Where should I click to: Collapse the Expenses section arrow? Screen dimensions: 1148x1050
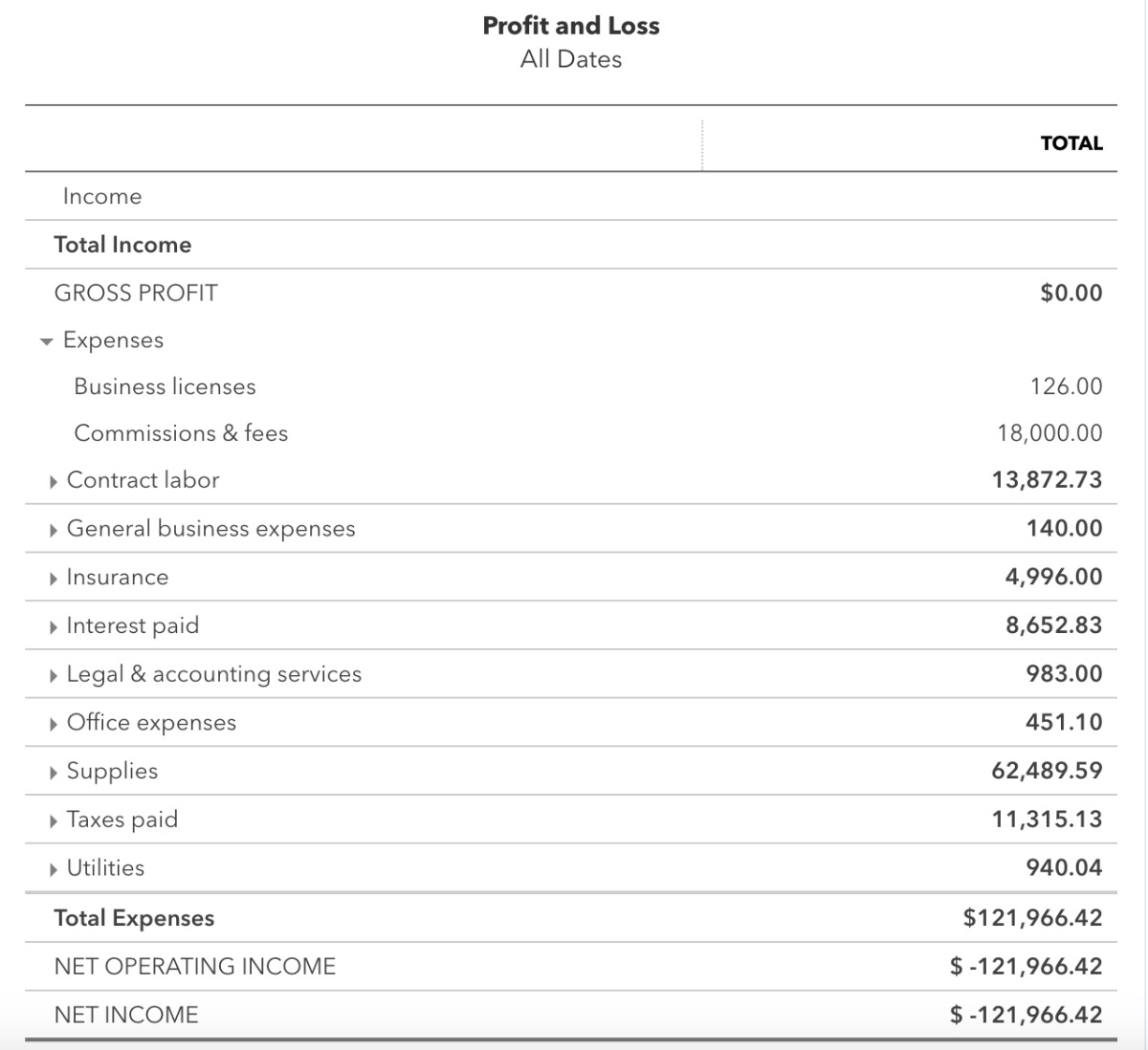[46, 341]
